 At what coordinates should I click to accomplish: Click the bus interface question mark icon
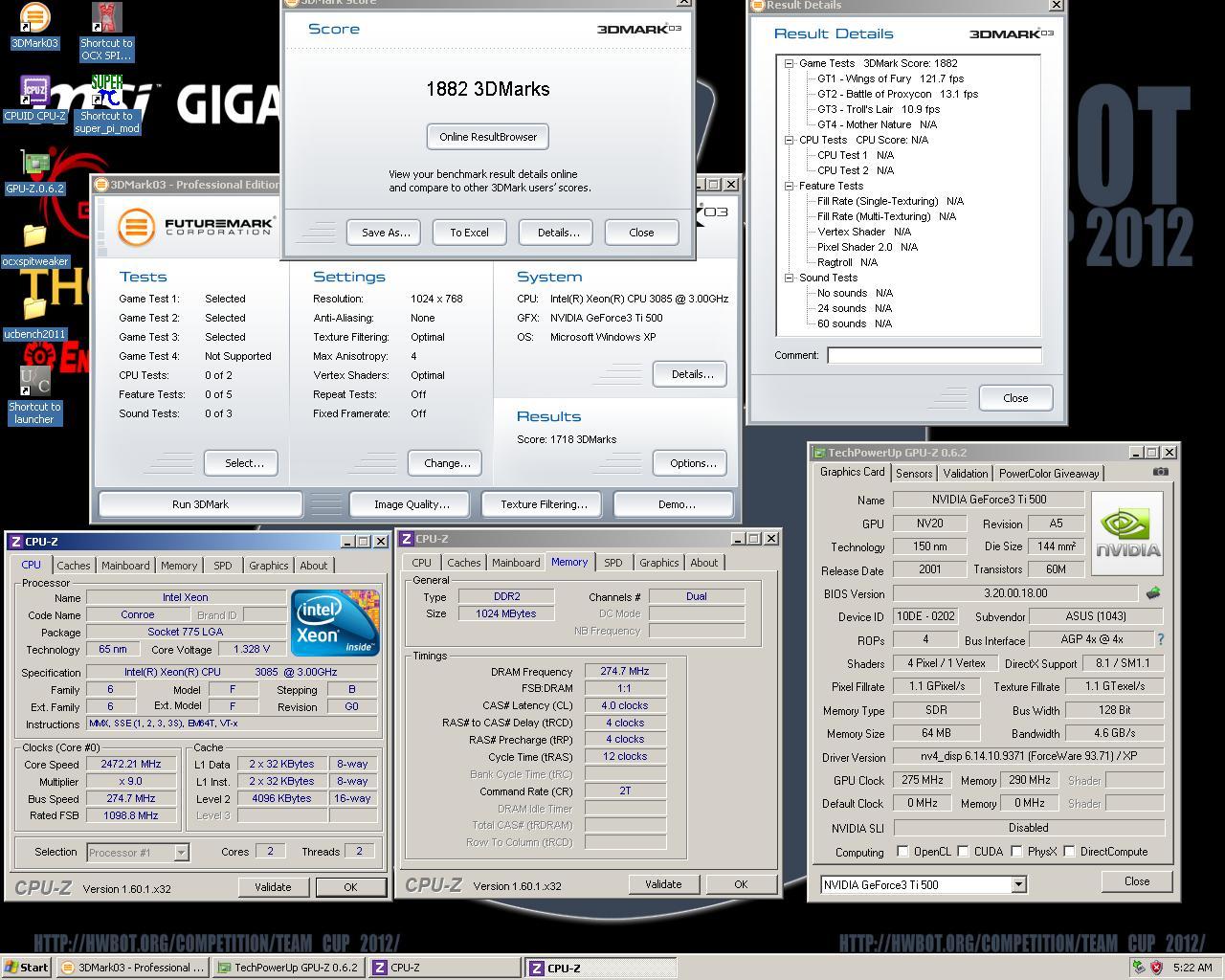1161,639
